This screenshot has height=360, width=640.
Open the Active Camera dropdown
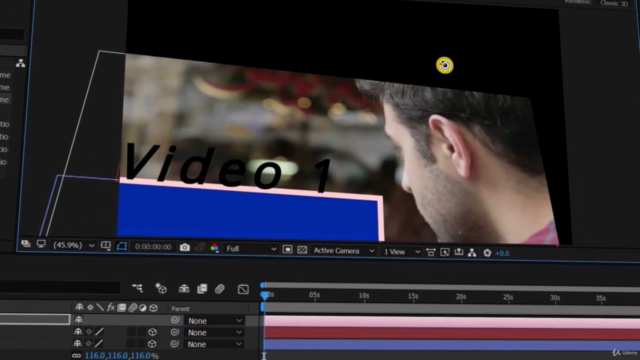(344, 251)
